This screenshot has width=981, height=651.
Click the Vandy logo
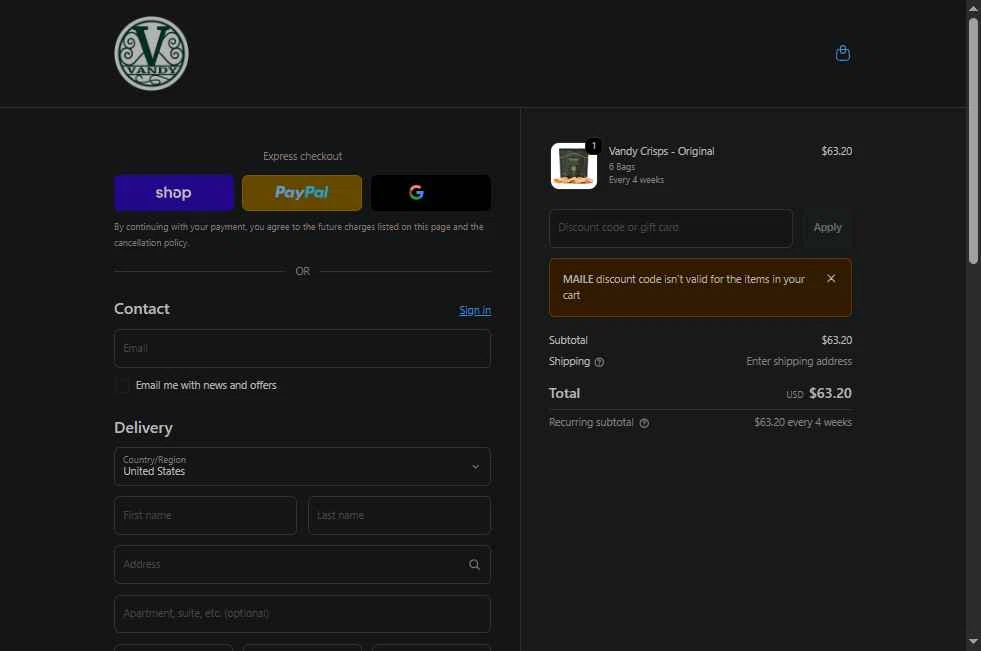click(151, 53)
